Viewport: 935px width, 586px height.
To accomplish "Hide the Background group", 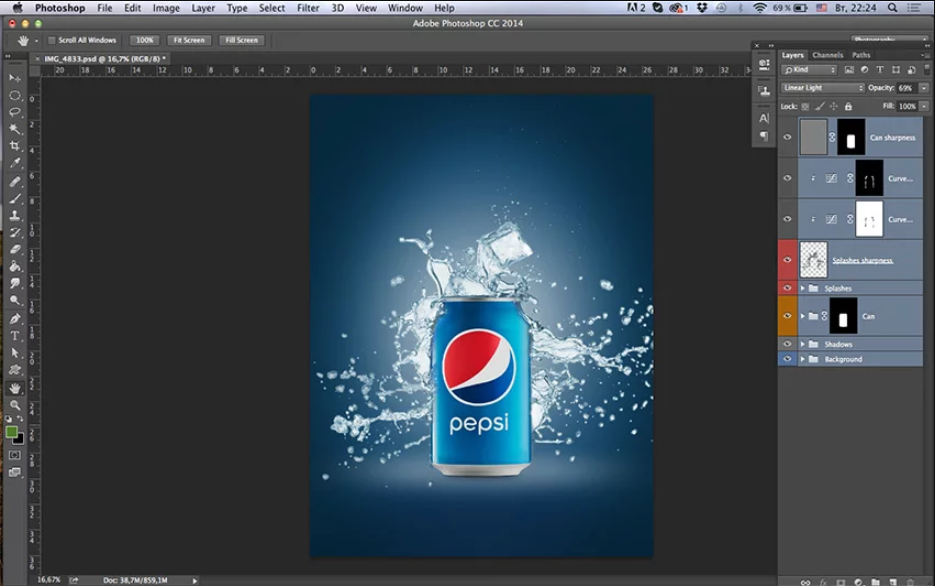I will tap(787, 359).
